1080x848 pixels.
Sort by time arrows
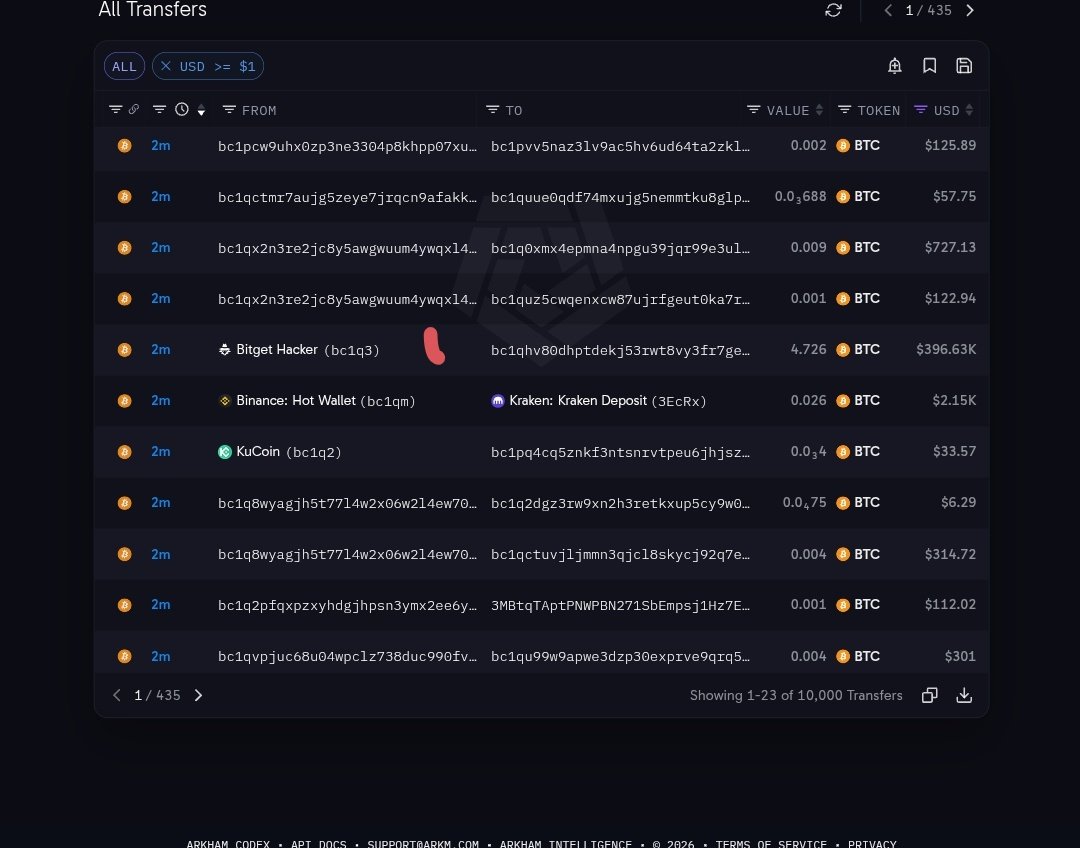tap(201, 110)
